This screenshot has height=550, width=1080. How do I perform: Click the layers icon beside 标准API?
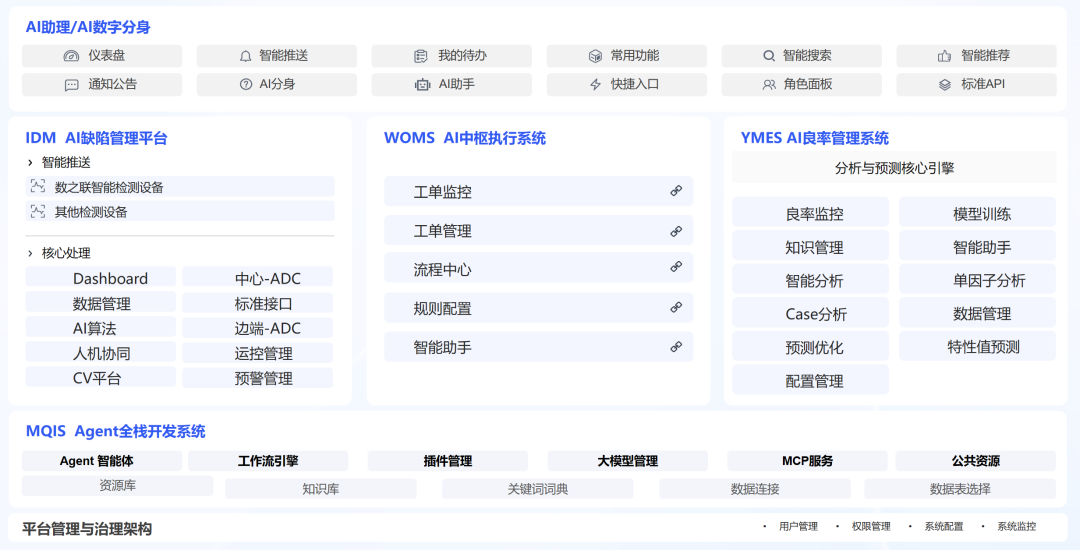pos(944,85)
